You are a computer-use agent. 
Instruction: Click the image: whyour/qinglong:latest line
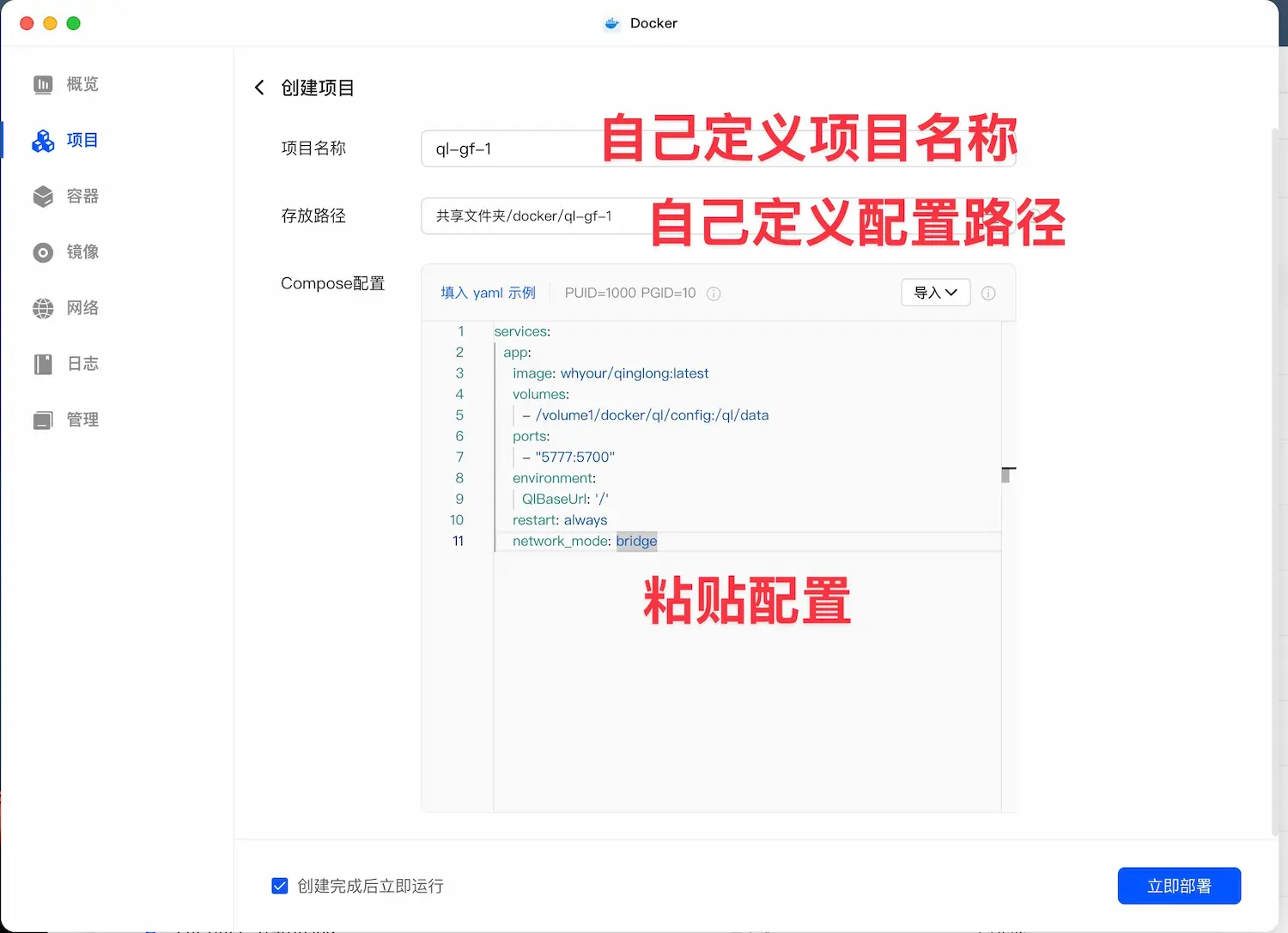[x=611, y=373]
